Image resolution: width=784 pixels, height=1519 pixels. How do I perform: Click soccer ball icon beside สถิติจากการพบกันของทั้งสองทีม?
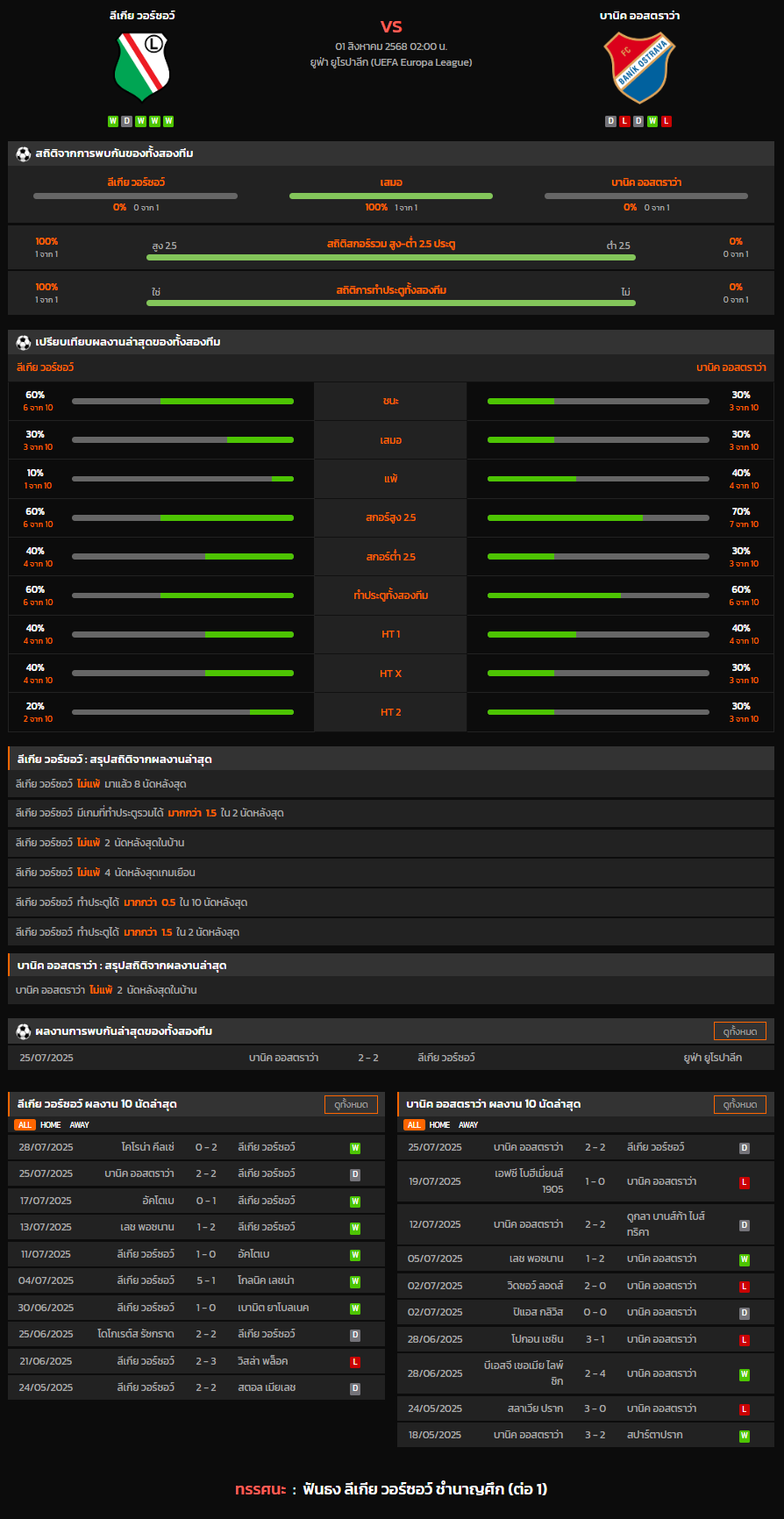(x=24, y=153)
